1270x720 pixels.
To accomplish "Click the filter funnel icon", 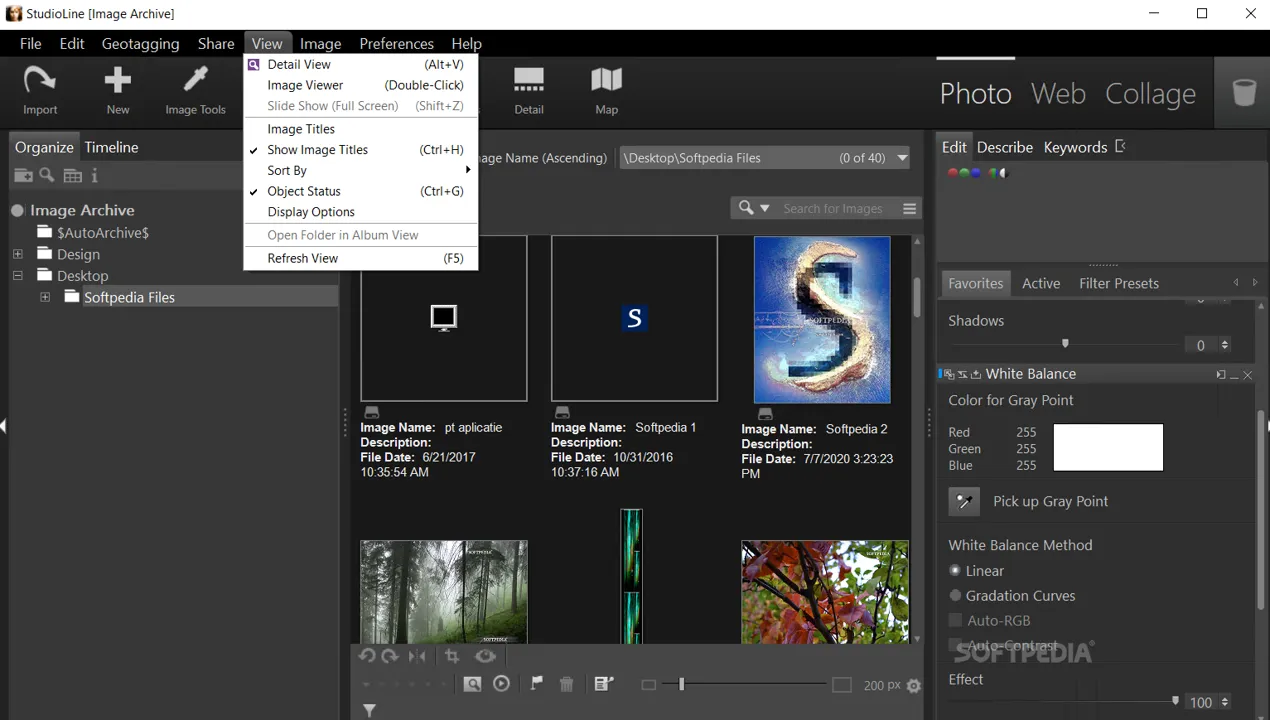I will (x=369, y=710).
